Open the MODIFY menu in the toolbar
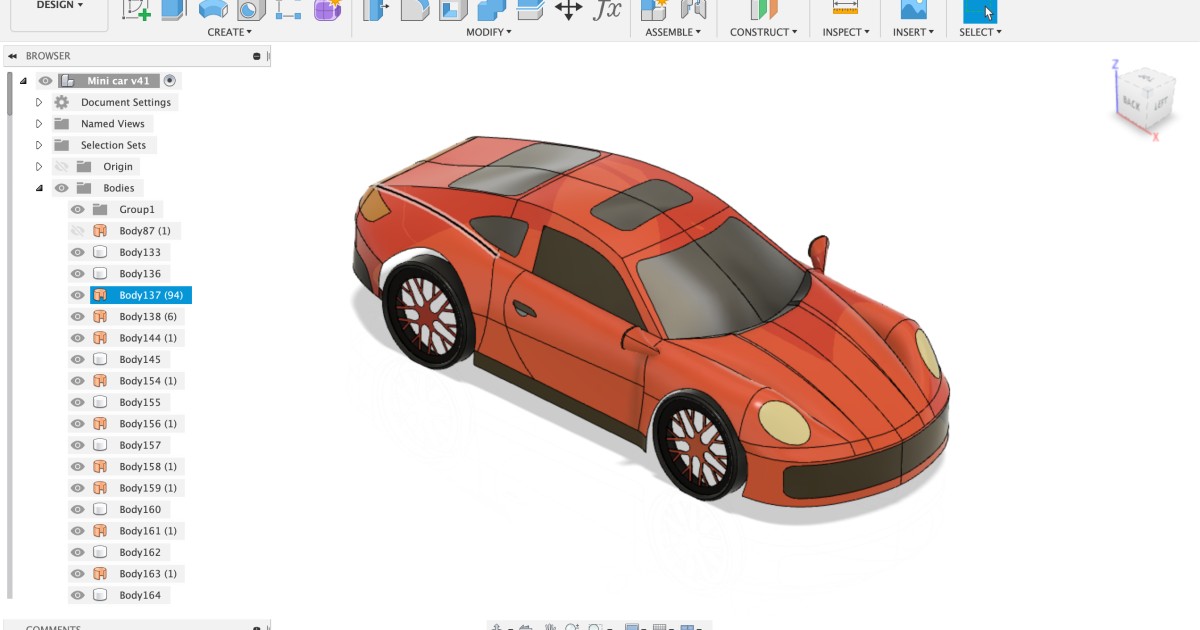The height and width of the screenshot is (630, 1200). click(x=489, y=31)
